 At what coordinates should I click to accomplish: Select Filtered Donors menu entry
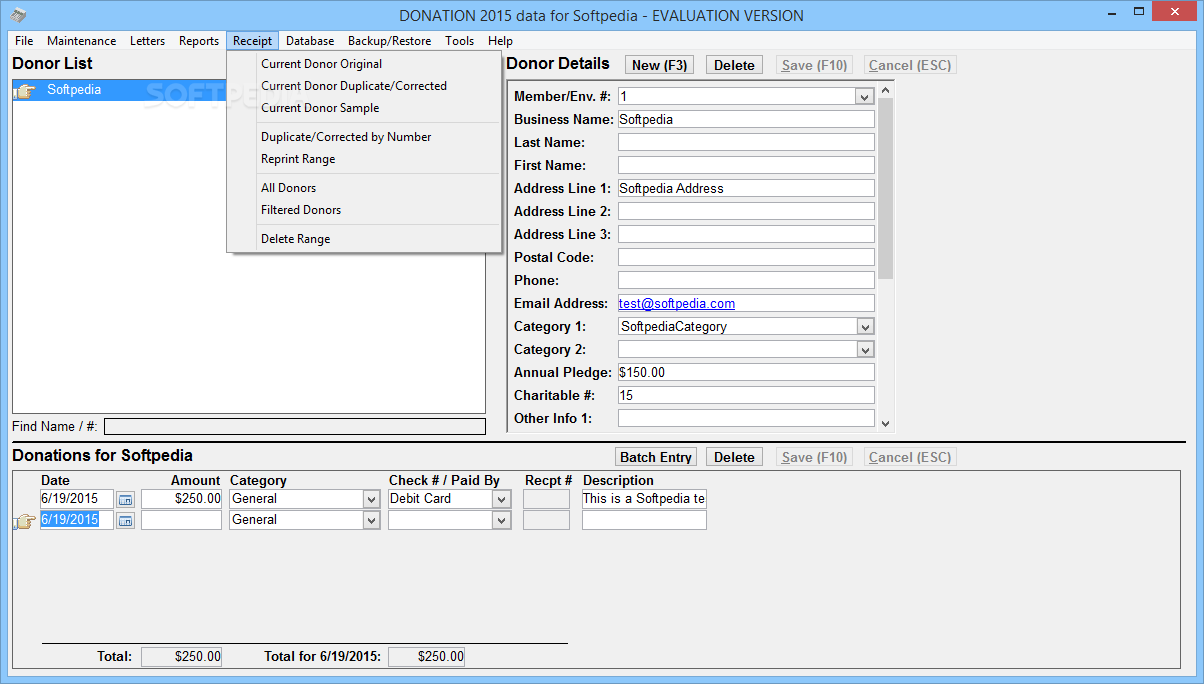pos(364,210)
